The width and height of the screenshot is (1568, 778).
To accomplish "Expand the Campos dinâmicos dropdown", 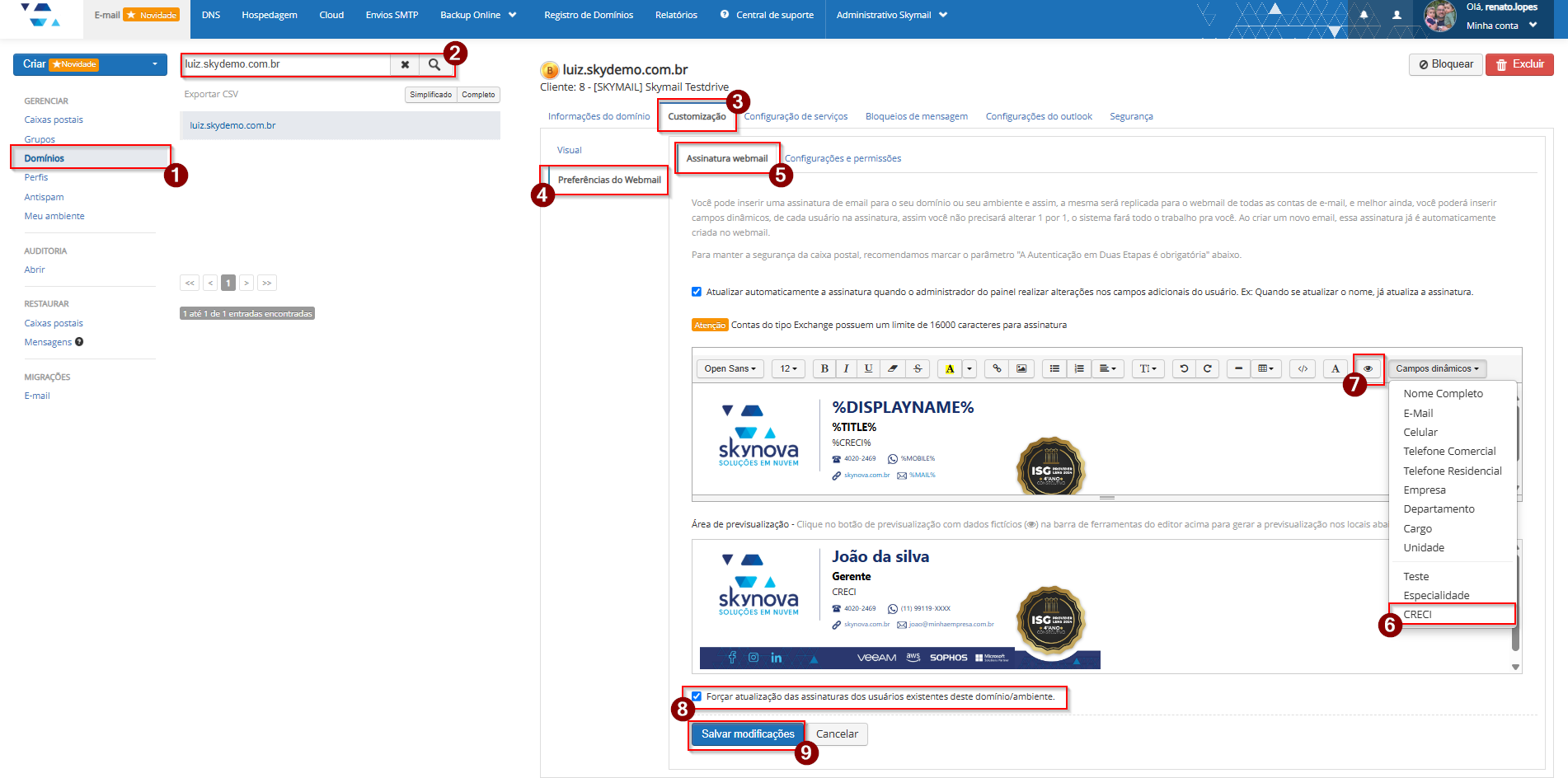I will pos(1436,368).
